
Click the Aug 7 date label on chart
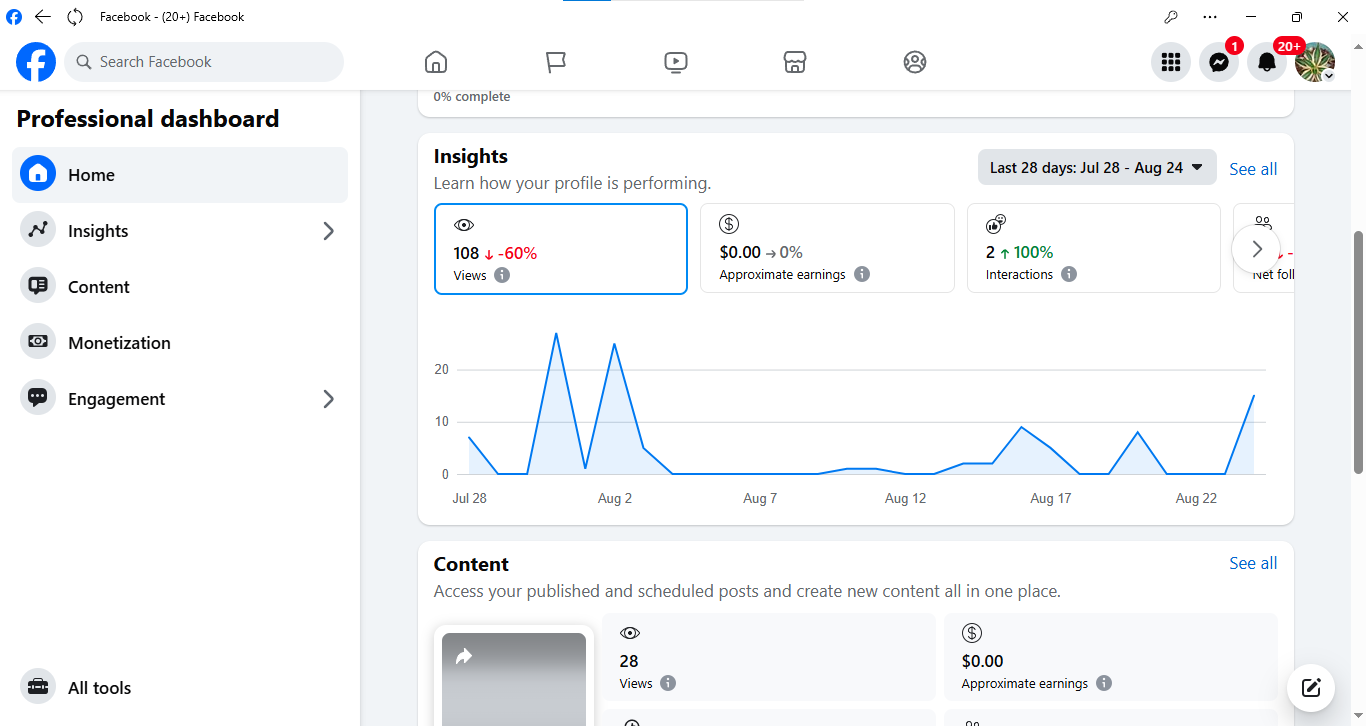coord(760,498)
